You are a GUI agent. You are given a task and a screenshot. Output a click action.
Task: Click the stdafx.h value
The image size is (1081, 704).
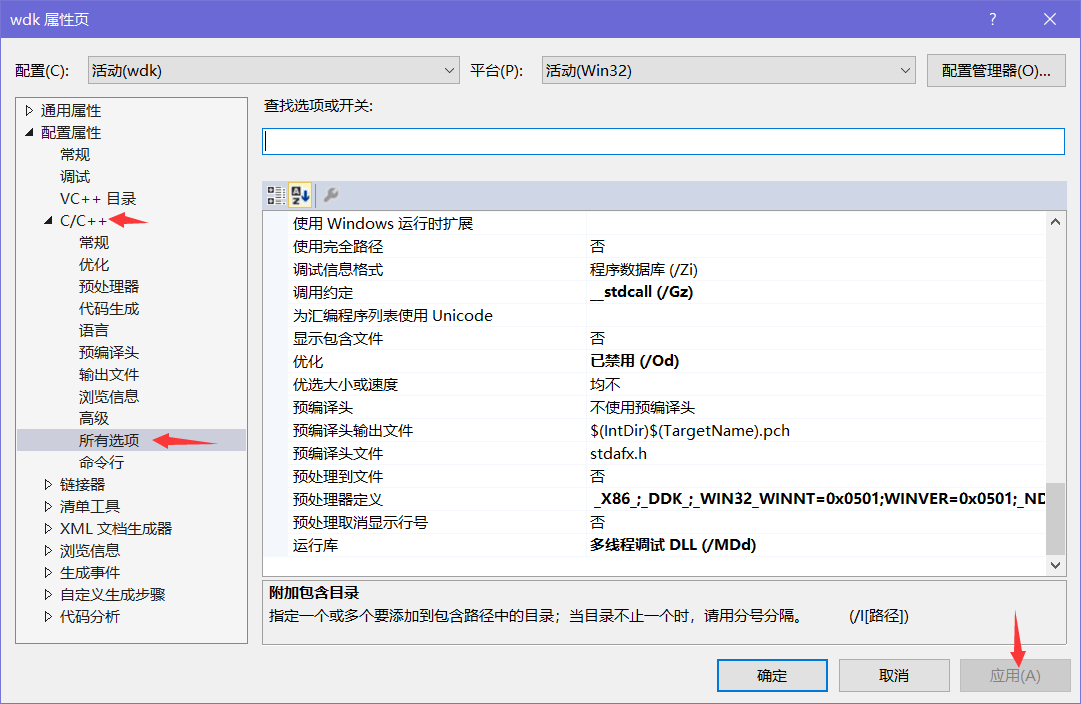(x=618, y=454)
